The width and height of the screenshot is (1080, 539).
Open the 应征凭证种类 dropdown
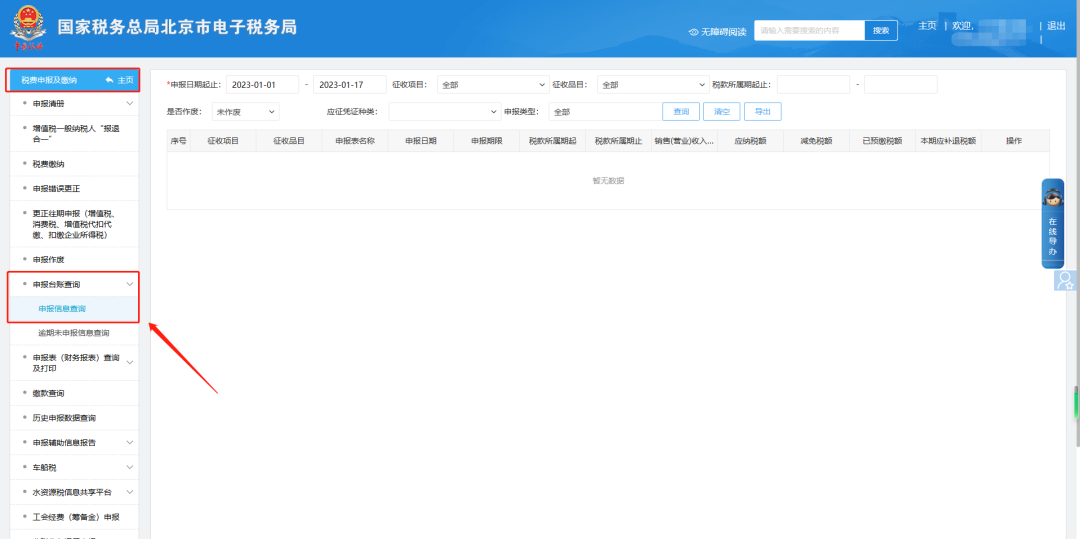(443, 112)
